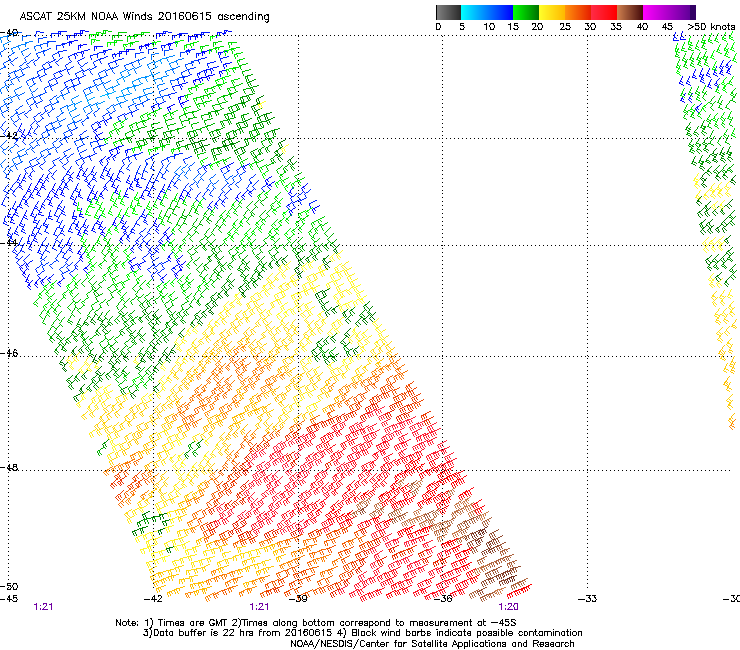Click the legend value 25
The width and height of the screenshot is (740, 650).
[565, 27]
